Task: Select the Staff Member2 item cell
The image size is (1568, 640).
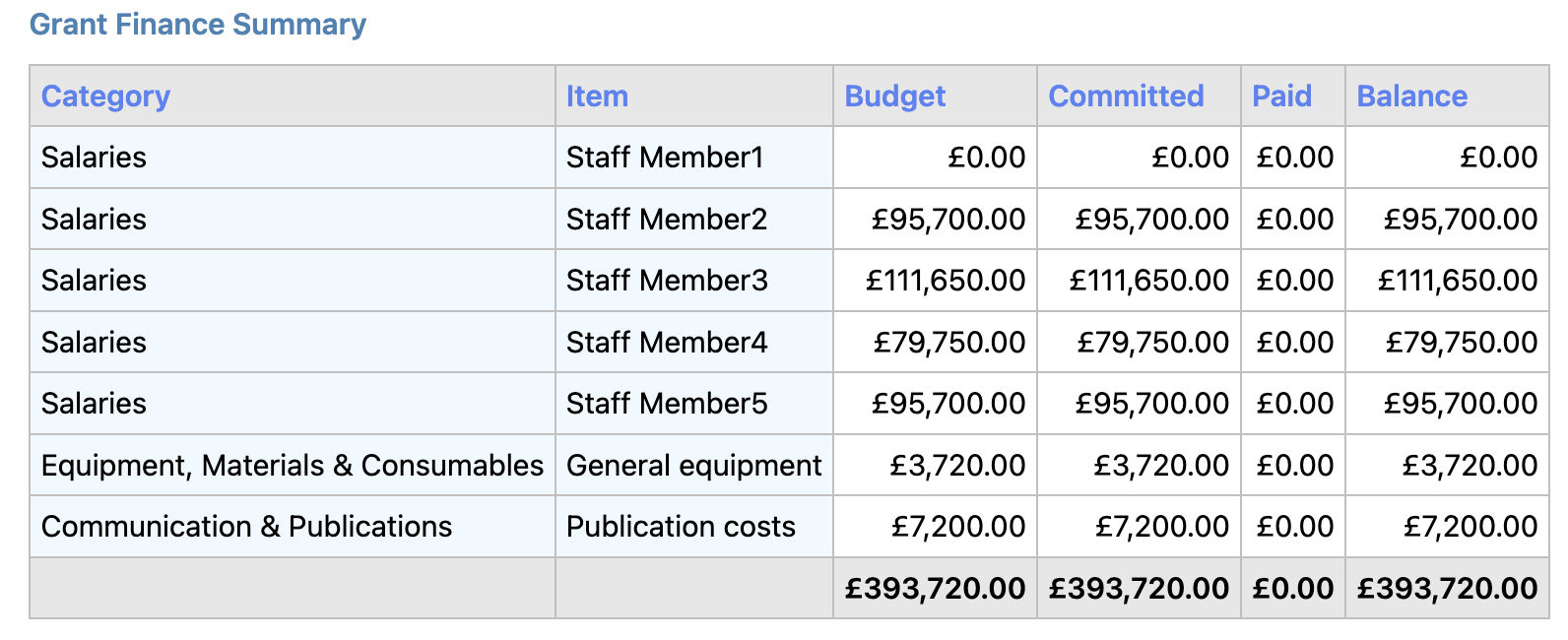Action: click(667, 220)
